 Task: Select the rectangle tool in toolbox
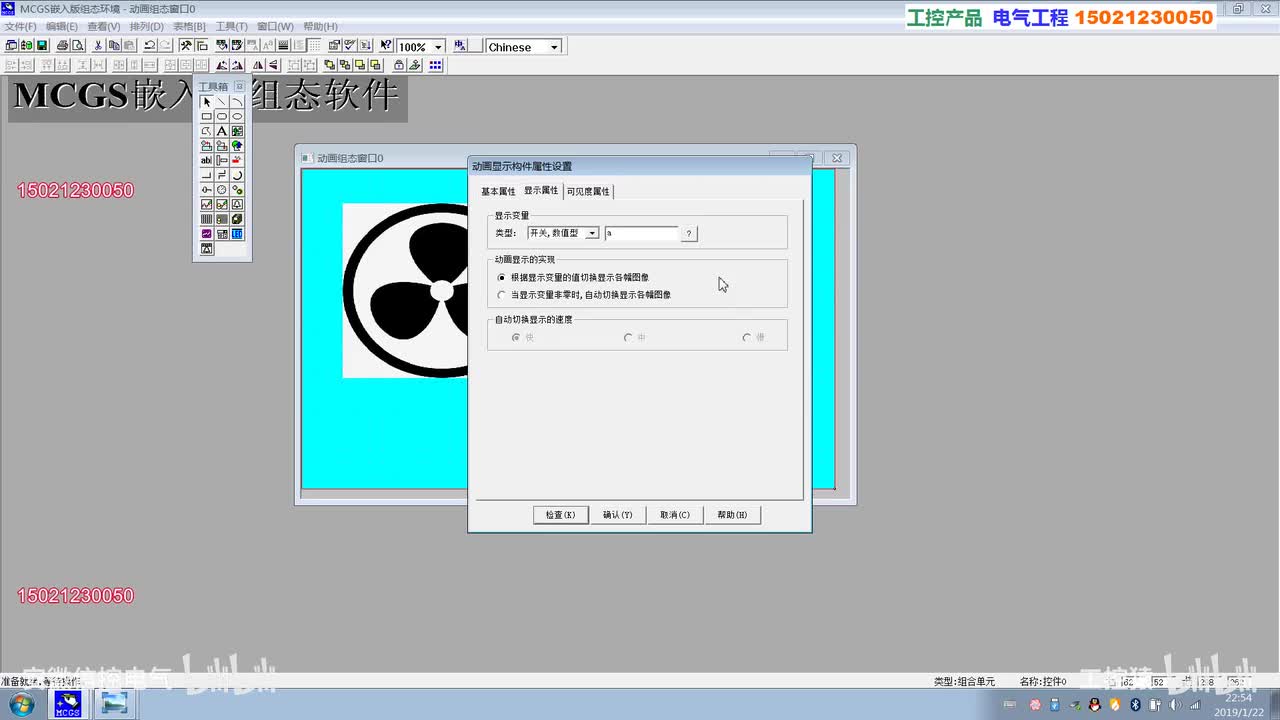[x=207, y=116]
